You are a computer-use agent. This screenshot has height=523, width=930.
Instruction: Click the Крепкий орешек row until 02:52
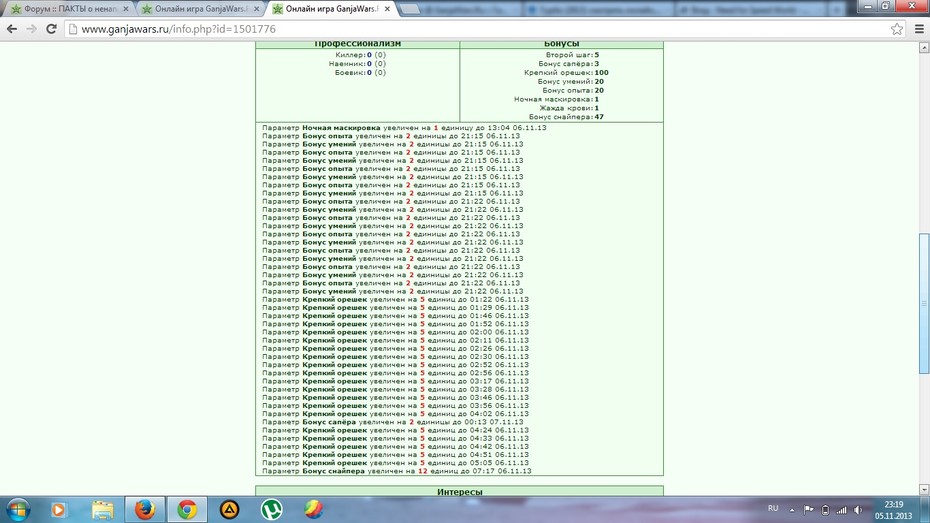pyautogui.click(x=395, y=365)
